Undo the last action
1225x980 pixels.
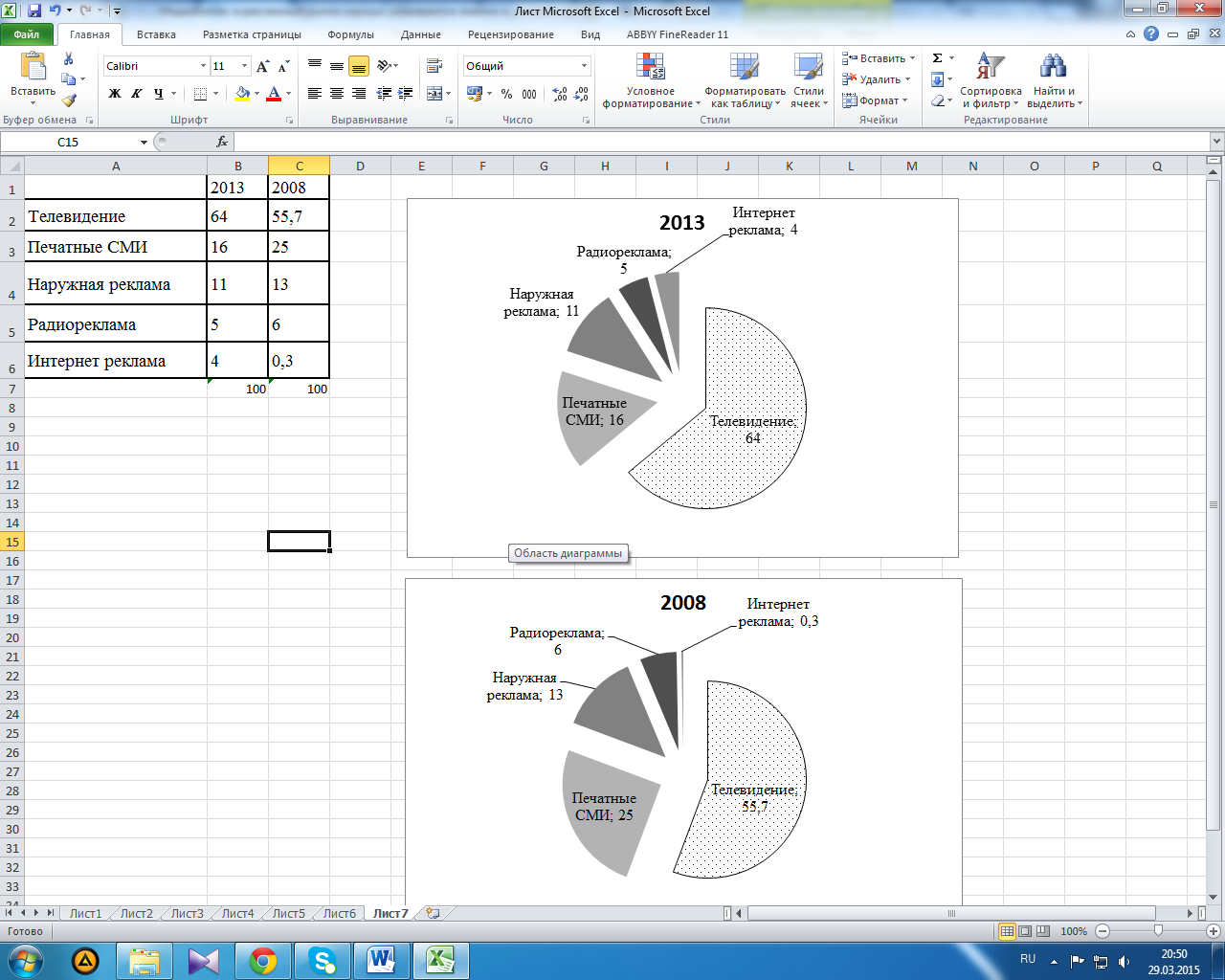(56, 11)
